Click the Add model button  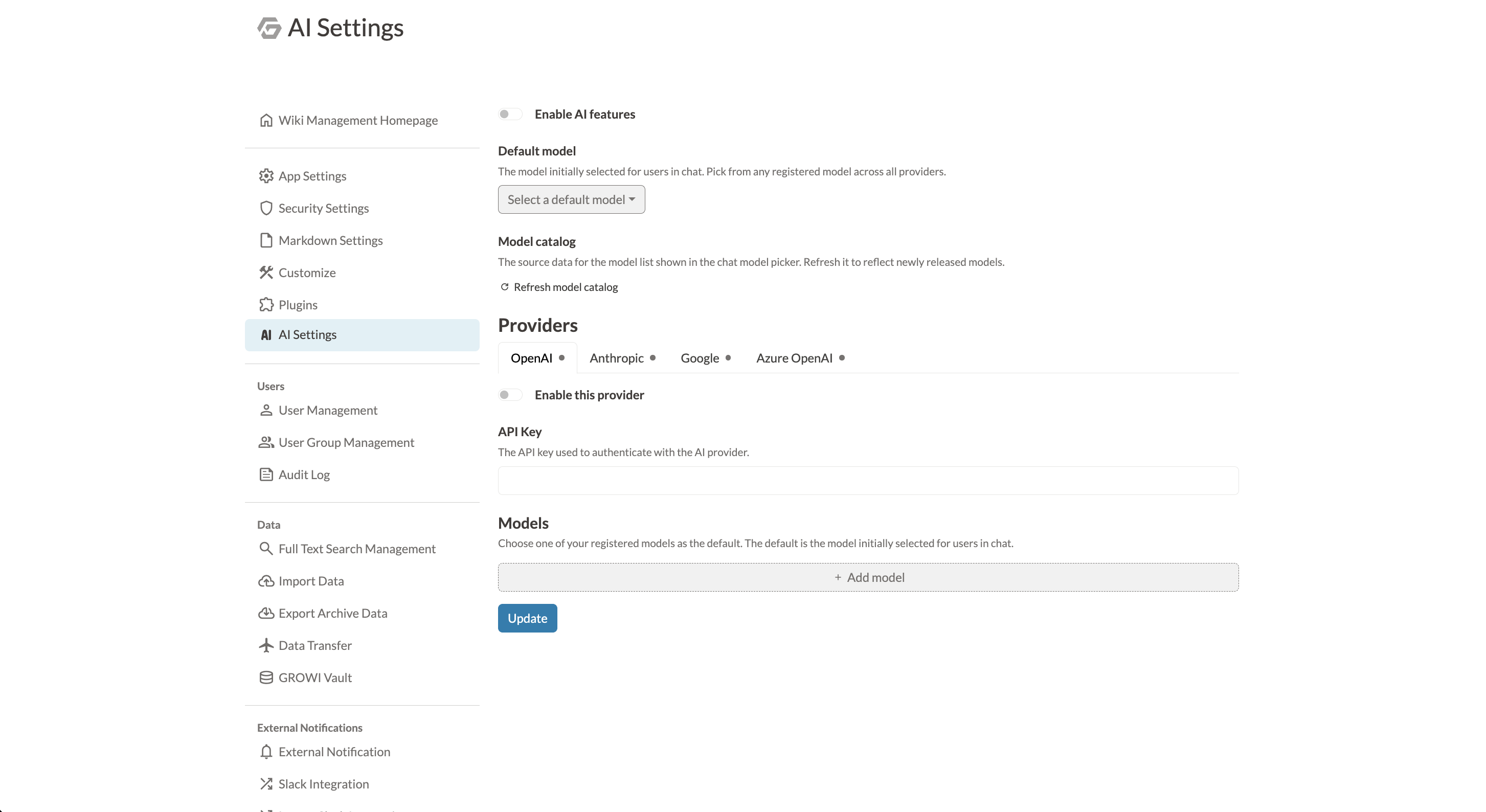pyautogui.click(x=868, y=577)
